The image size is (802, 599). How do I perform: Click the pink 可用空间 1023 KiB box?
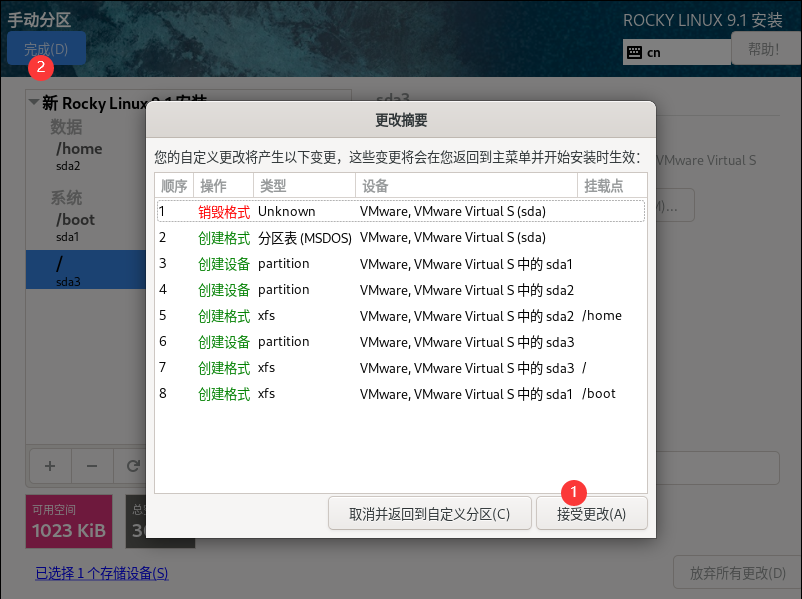(68, 521)
